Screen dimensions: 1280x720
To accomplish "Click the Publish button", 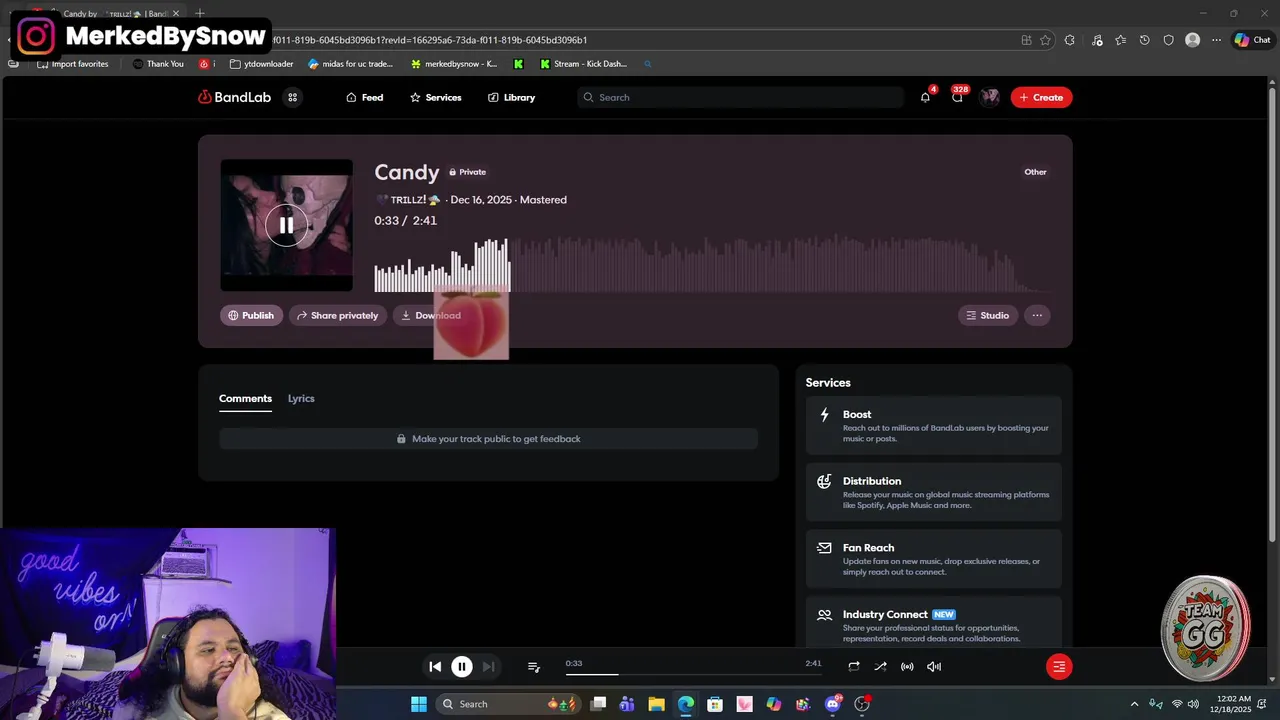I will click(251, 315).
